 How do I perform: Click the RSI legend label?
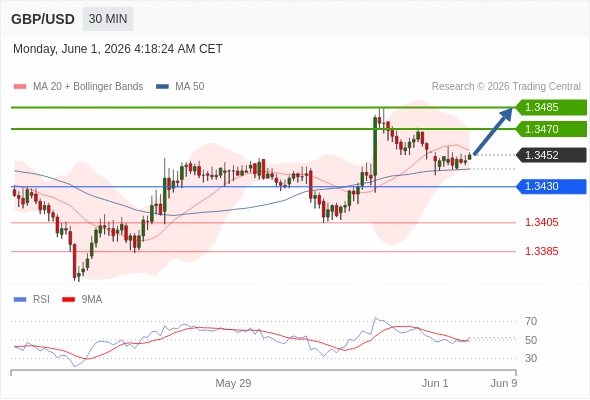click(41, 300)
